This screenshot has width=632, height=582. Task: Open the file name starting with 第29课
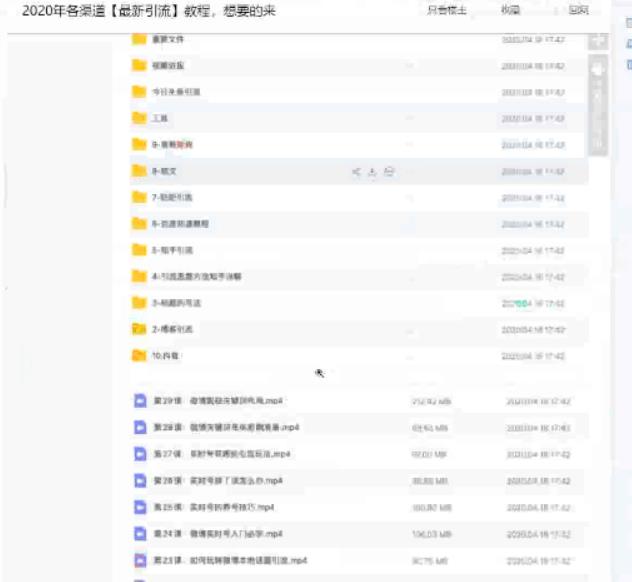[218, 401]
